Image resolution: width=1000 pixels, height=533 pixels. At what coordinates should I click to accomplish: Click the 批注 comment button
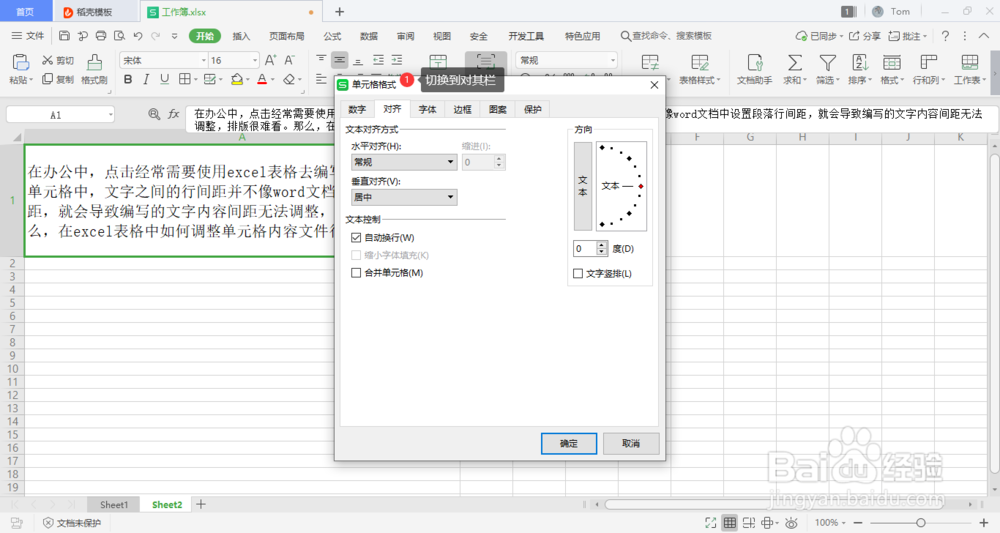[x=908, y=36]
